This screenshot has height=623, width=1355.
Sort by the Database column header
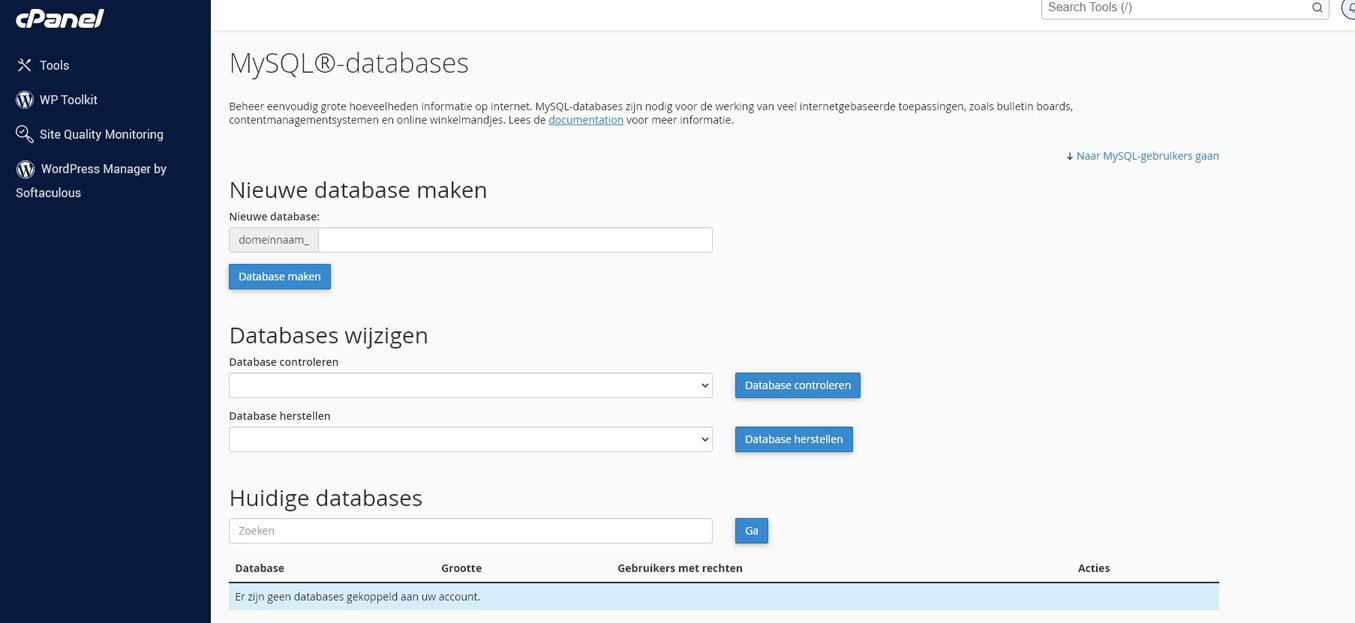pos(260,568)
